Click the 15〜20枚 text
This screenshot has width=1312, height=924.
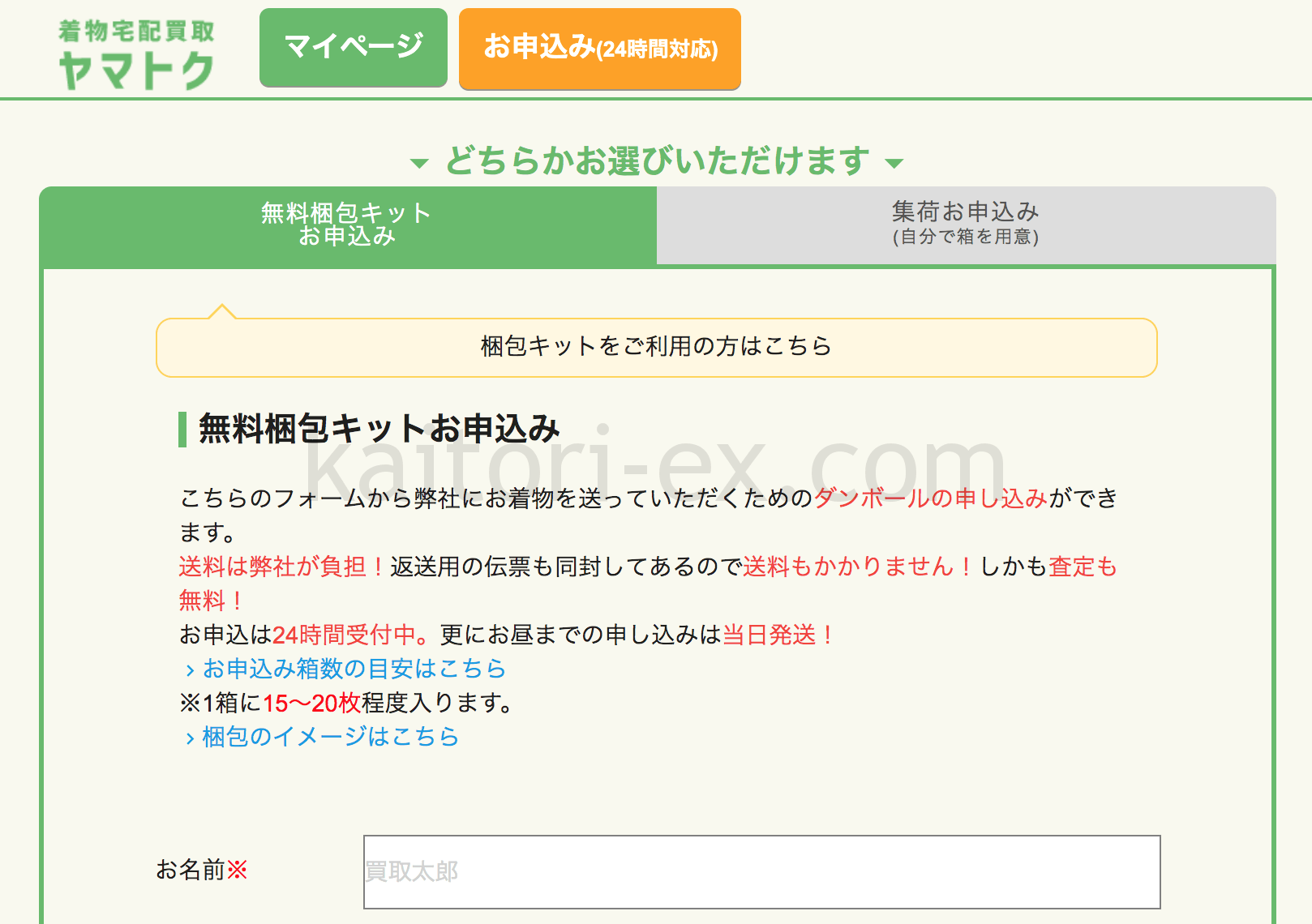click(x=311, y=703)
